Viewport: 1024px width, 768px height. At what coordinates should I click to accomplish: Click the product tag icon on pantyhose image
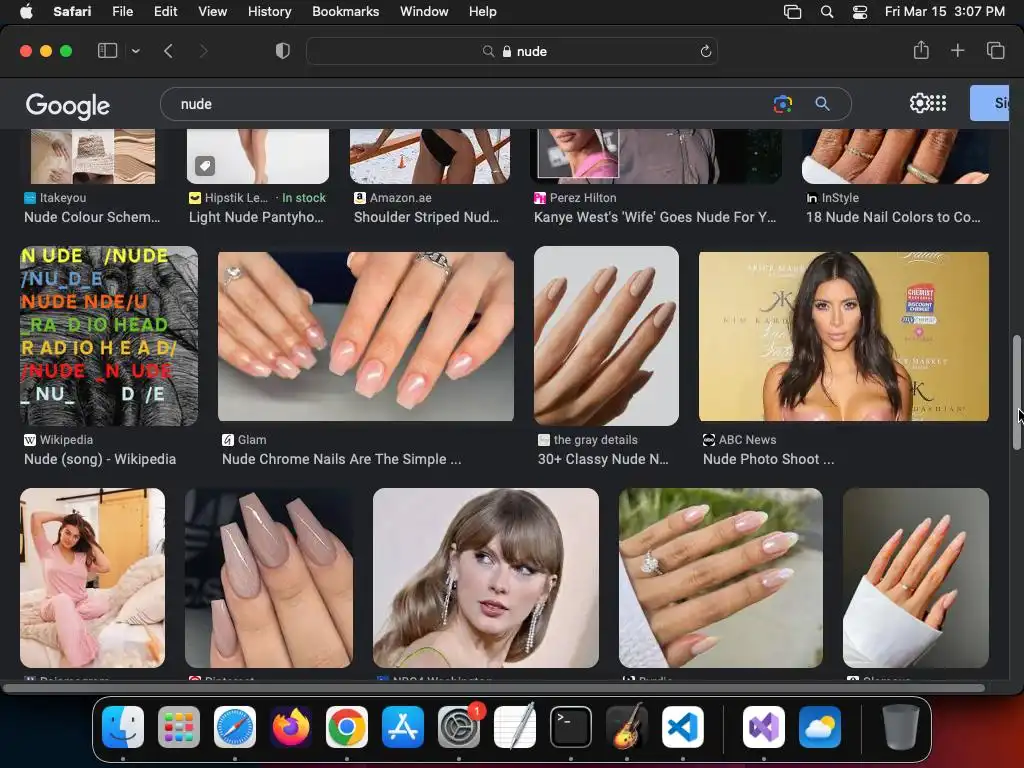point(205,166)
